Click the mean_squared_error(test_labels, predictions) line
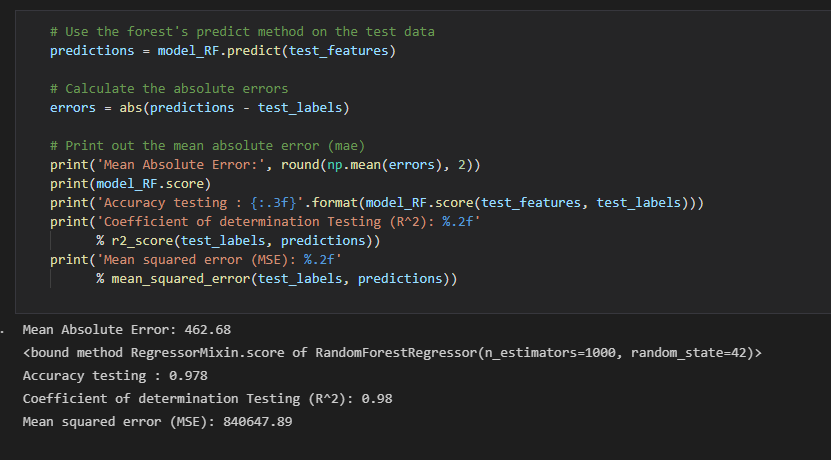831x460 pixels. [x=277, y=279]
